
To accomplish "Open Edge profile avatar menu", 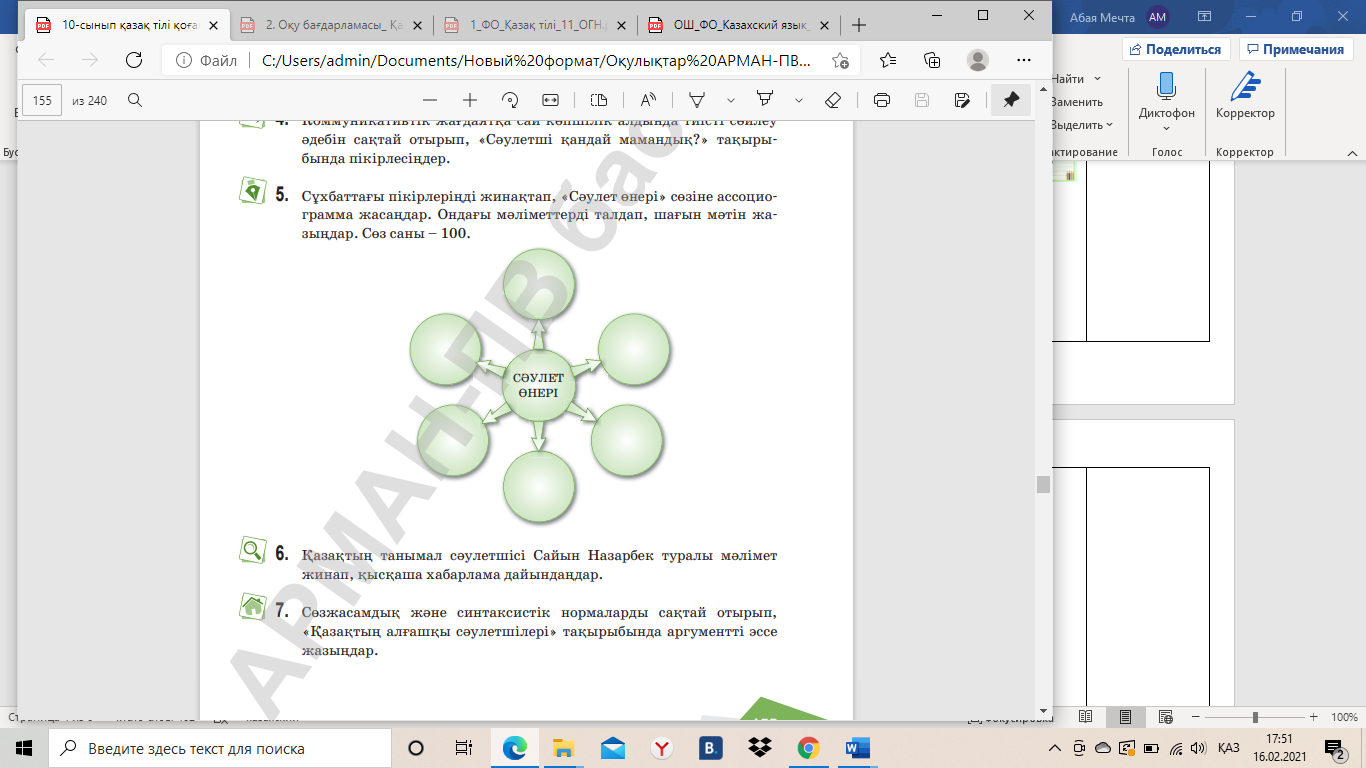I will [x=977, y=60].
